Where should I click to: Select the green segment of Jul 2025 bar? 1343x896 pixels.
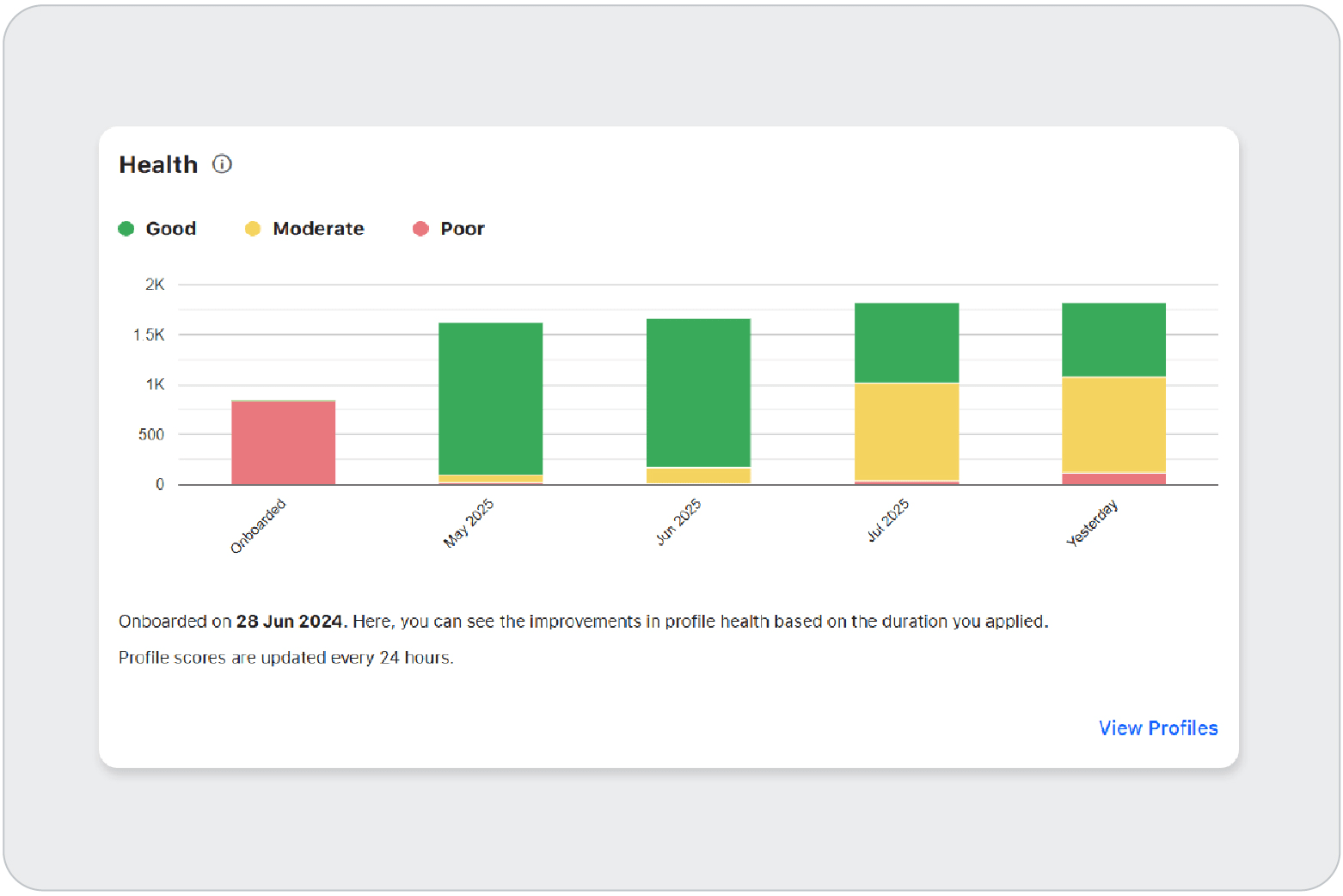(x=906, y=342)
